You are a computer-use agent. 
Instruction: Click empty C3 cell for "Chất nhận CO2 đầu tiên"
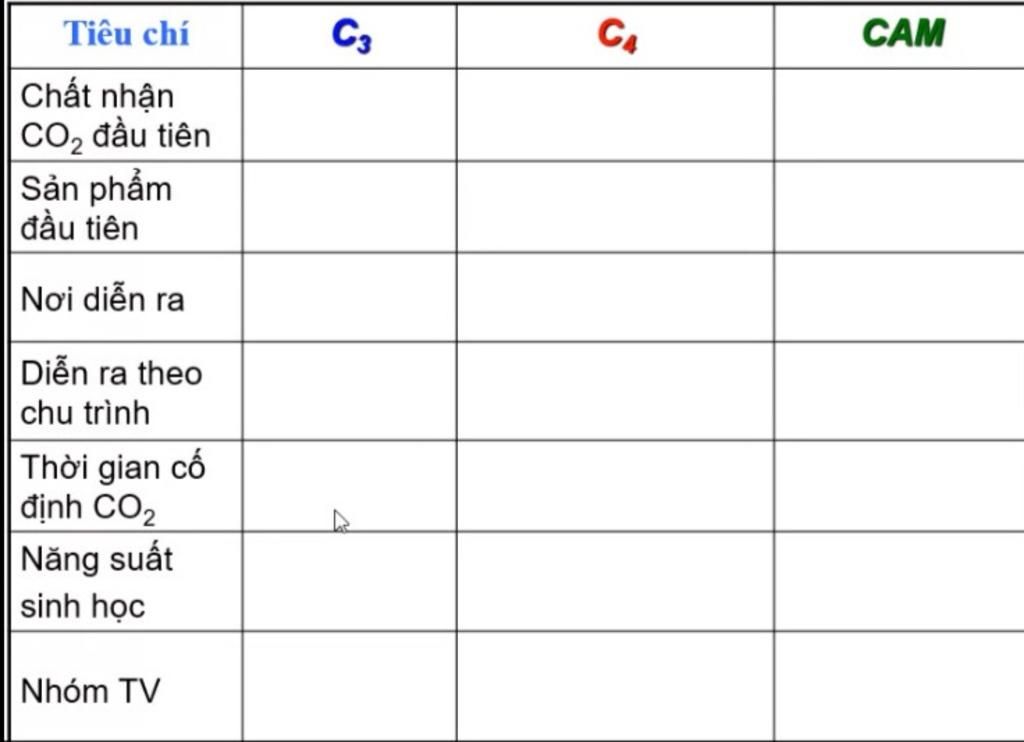349,115
